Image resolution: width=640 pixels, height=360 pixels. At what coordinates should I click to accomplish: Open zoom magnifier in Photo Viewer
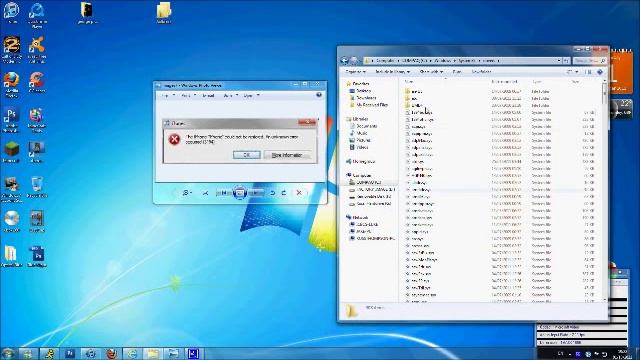[x=187, y=193]
